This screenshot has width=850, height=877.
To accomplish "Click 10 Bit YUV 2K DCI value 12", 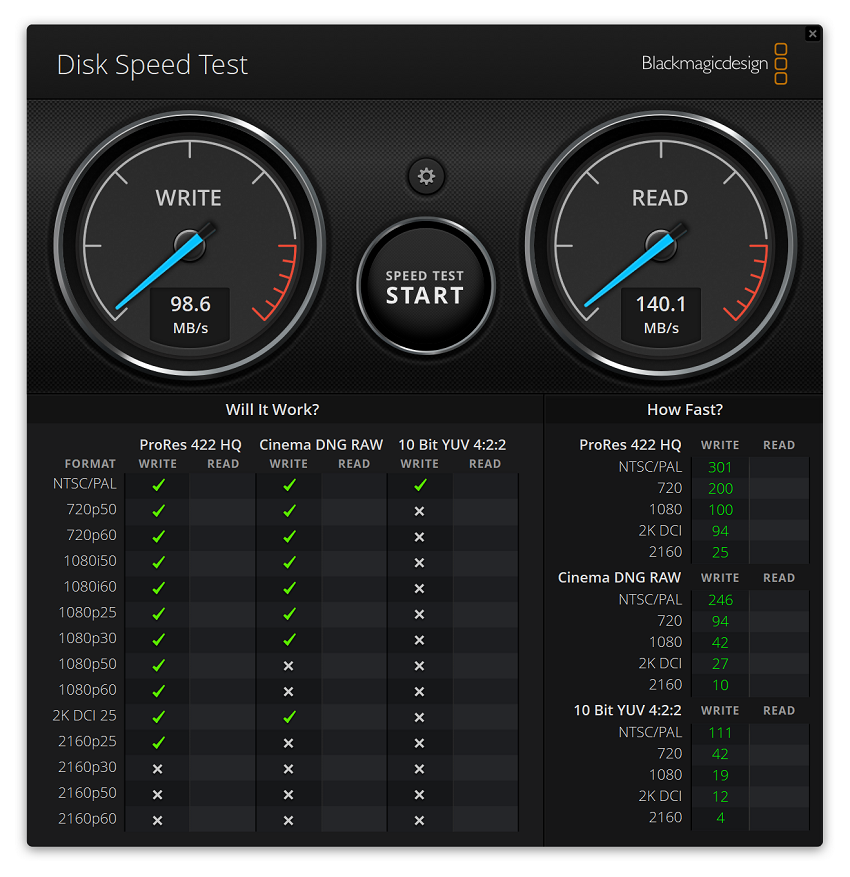I will pos(720,796).
